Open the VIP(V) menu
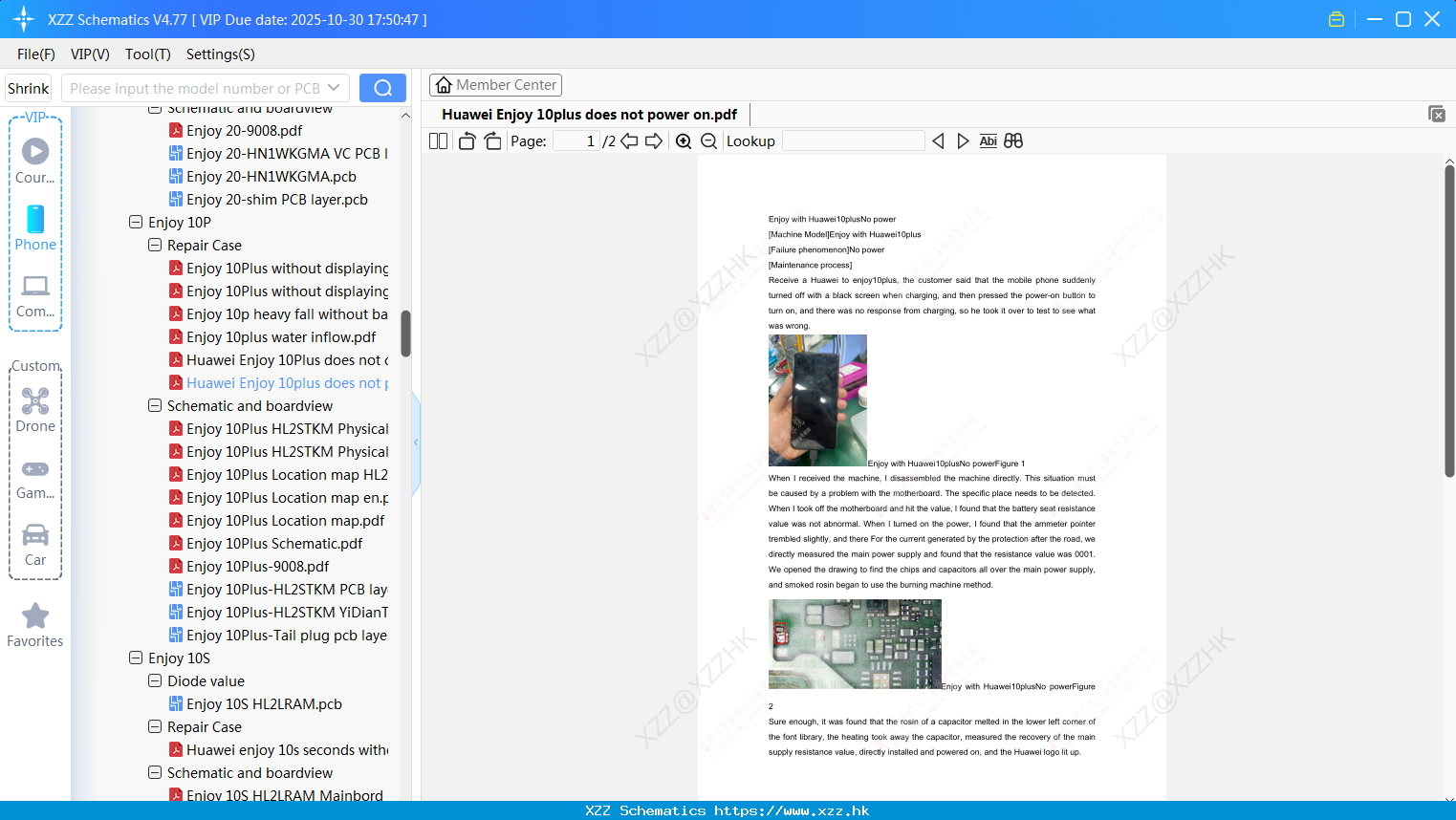 90,54
